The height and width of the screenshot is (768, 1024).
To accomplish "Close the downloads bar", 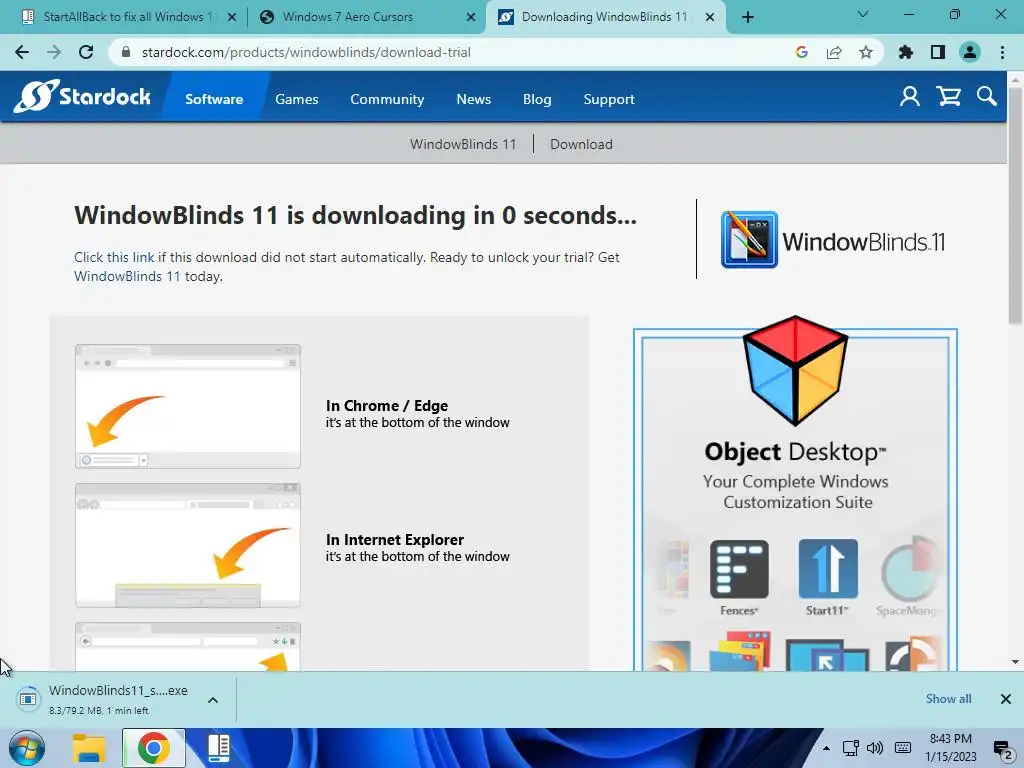I will pyautogui.click(x=1006, y=699).
